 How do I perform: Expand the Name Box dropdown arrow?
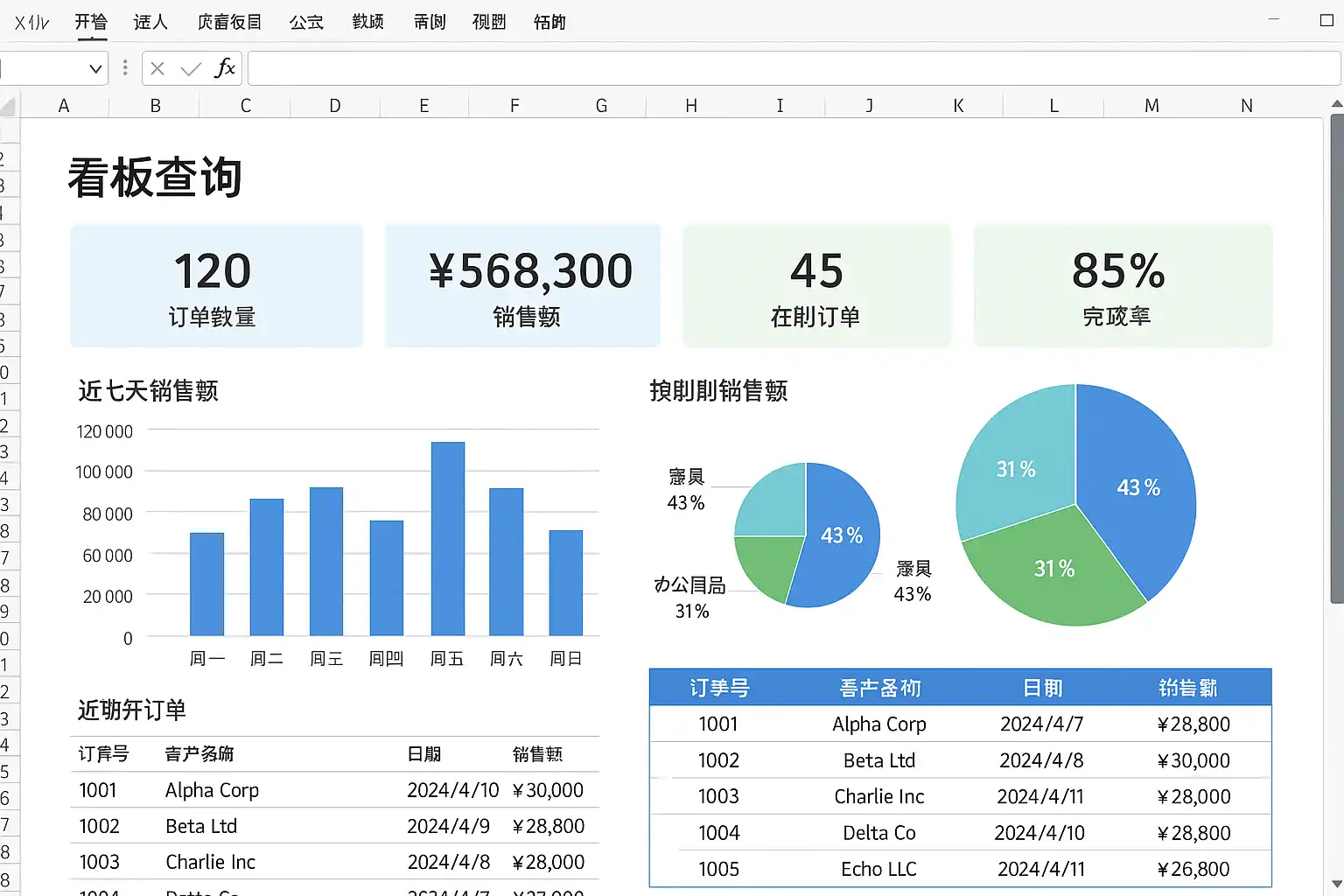pyautogui.click(x=95, y=68)
